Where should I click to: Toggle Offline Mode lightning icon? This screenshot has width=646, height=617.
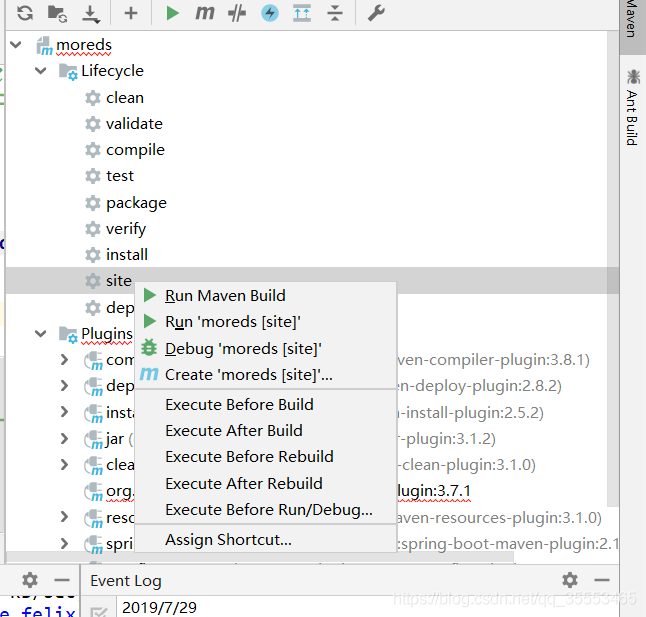[270, 13]
